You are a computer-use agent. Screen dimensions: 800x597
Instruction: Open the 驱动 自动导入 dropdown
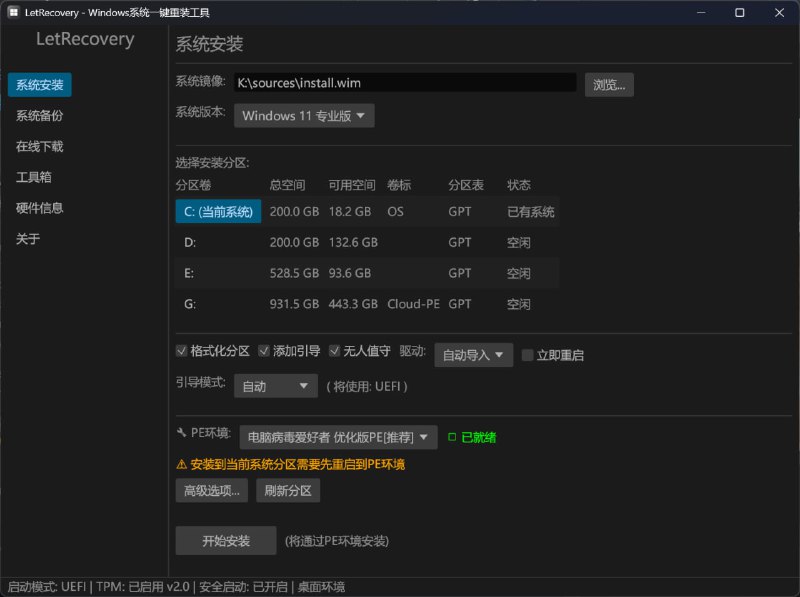473,353
